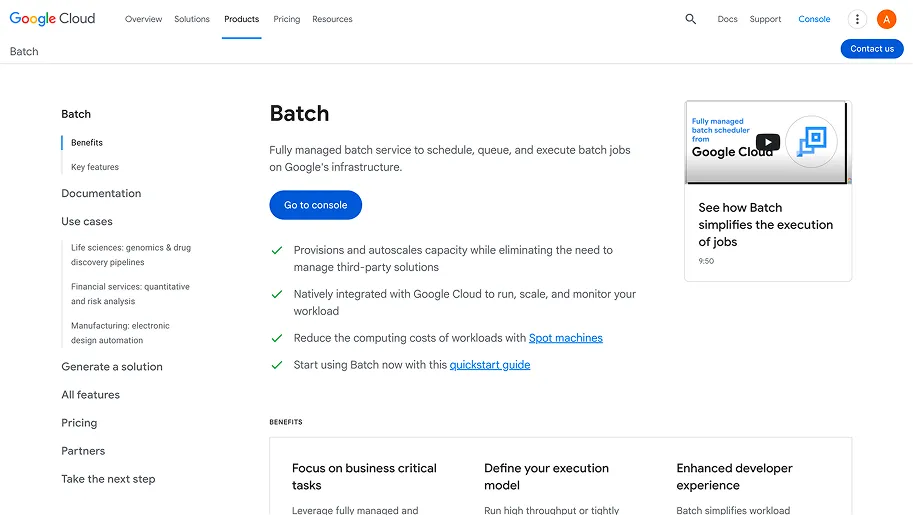Viewport: 913px width, 515px height.
Task: Click the Contact us button
Action: (x=872, y=49)
